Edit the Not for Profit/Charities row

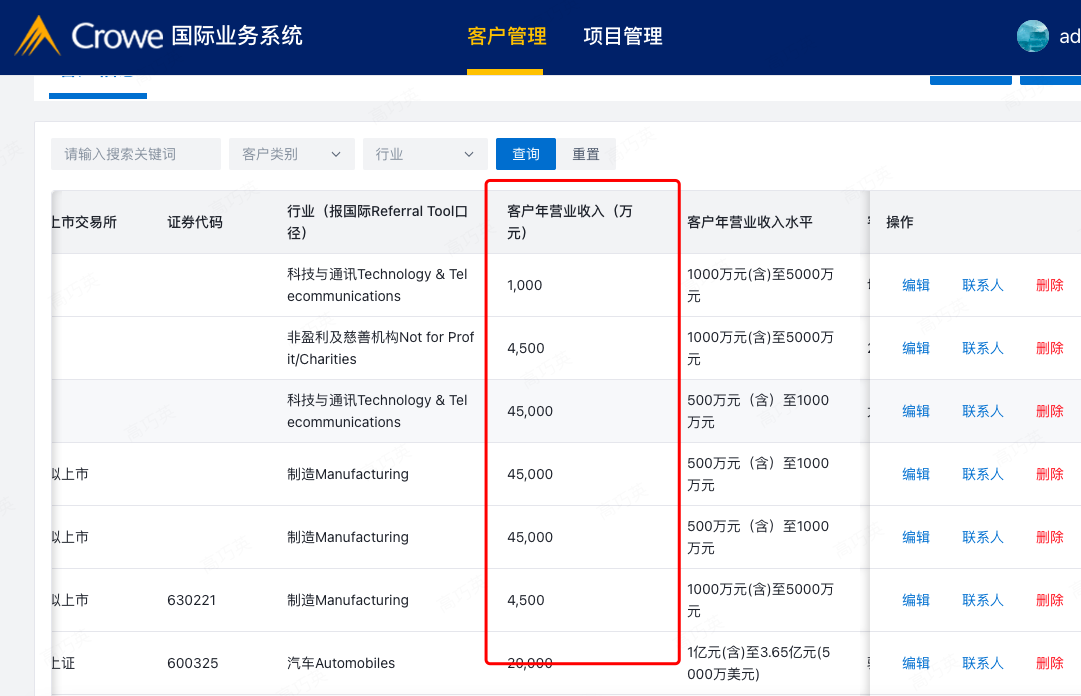pyautogui.click(x=916, y=348)
